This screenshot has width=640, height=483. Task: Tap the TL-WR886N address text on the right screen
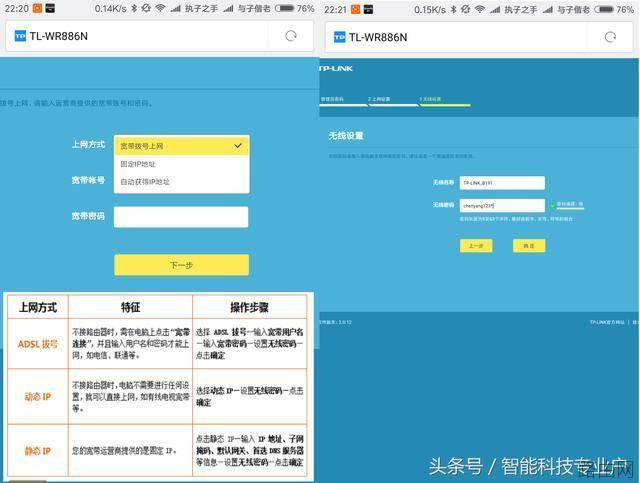pyautogui.click(x=378, y=38)
